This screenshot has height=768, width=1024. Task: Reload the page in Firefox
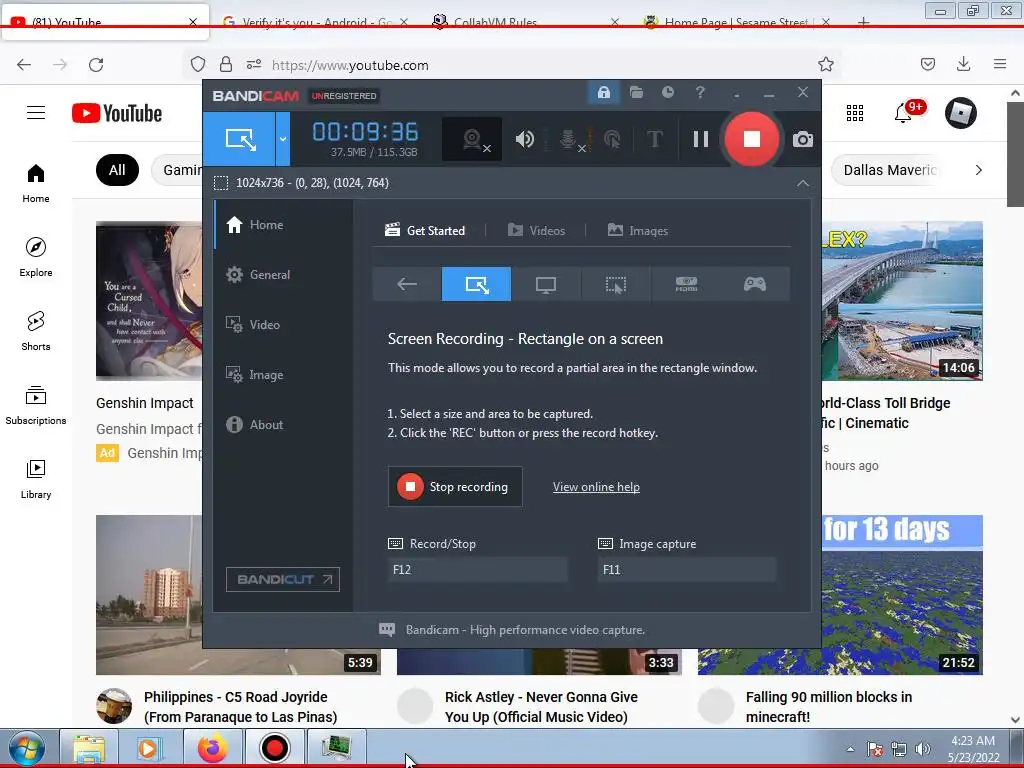pyautogui.click(x=96, y=65)
